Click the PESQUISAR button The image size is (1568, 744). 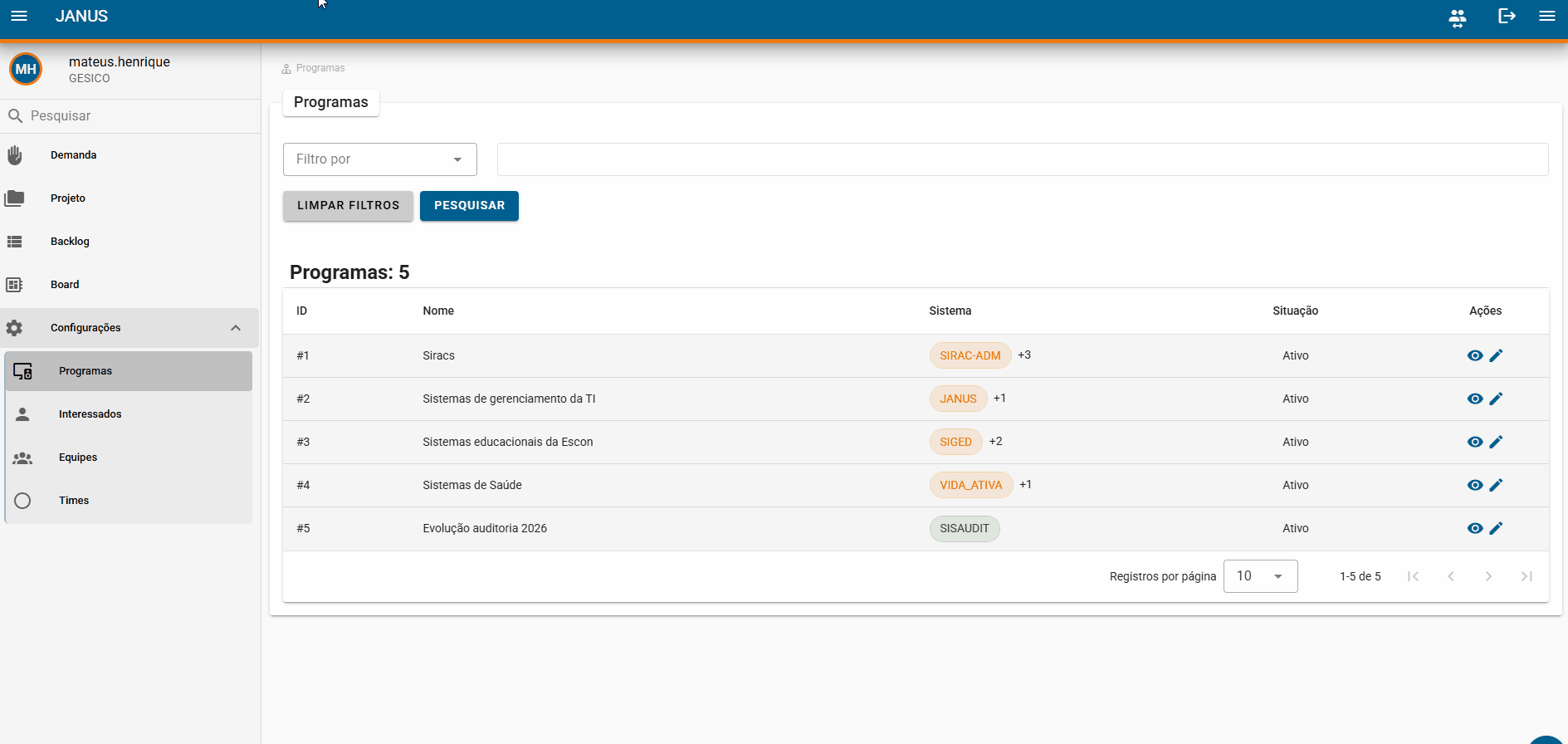469,206
